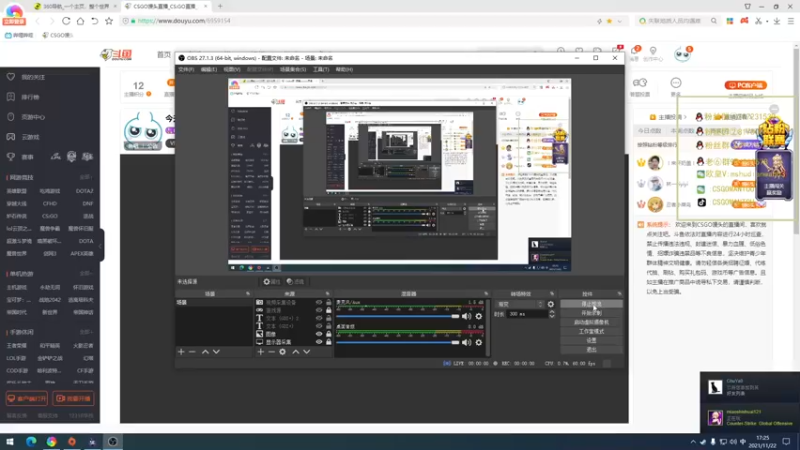800x450 pixels.
Task: Click the 启动虚拟摄像机 virtual camera button
Action: 591,322
